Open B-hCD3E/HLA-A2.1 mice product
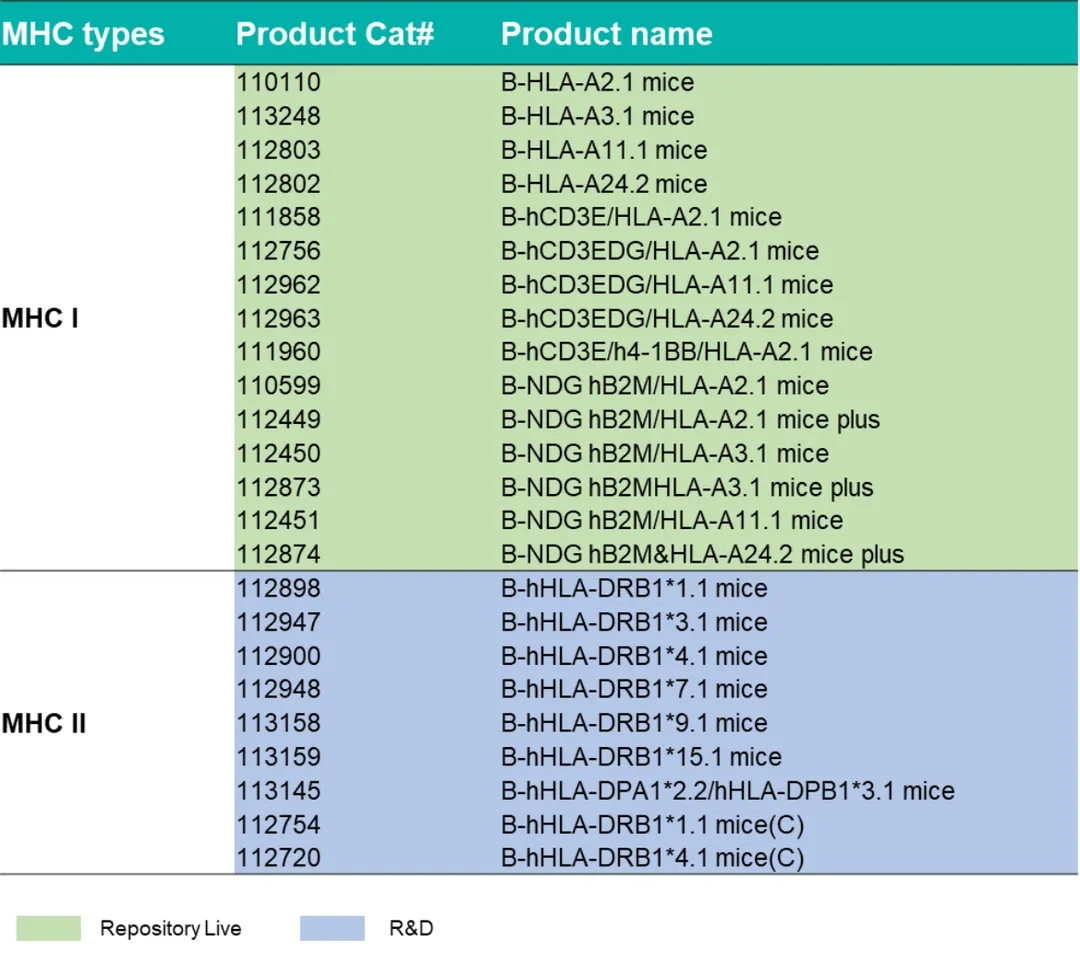 pos(641,217)
